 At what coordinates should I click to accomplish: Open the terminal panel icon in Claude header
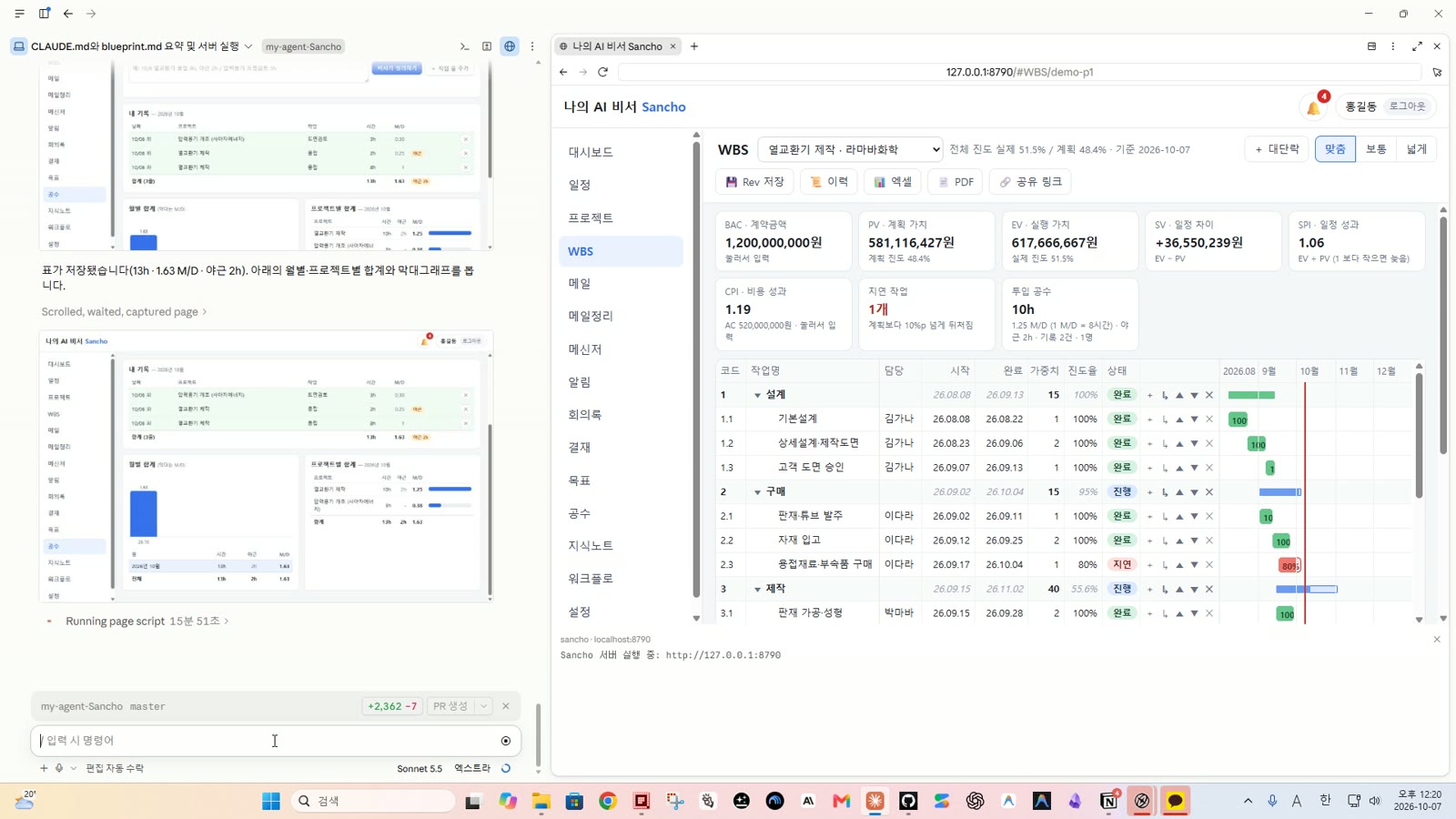(464, 46)
